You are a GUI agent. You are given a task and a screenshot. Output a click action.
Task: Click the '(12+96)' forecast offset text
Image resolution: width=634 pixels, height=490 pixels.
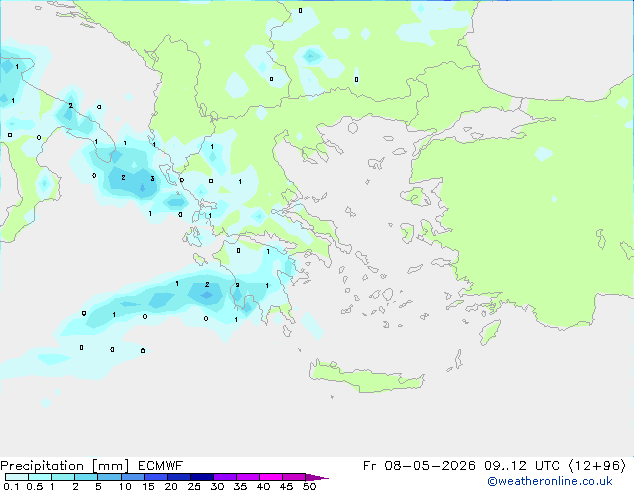(597, 466)
